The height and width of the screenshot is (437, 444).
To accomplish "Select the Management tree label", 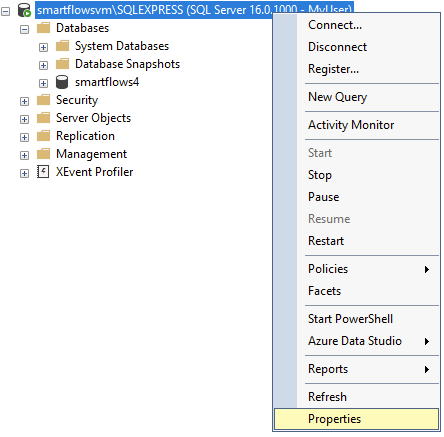I will [91, 154].
